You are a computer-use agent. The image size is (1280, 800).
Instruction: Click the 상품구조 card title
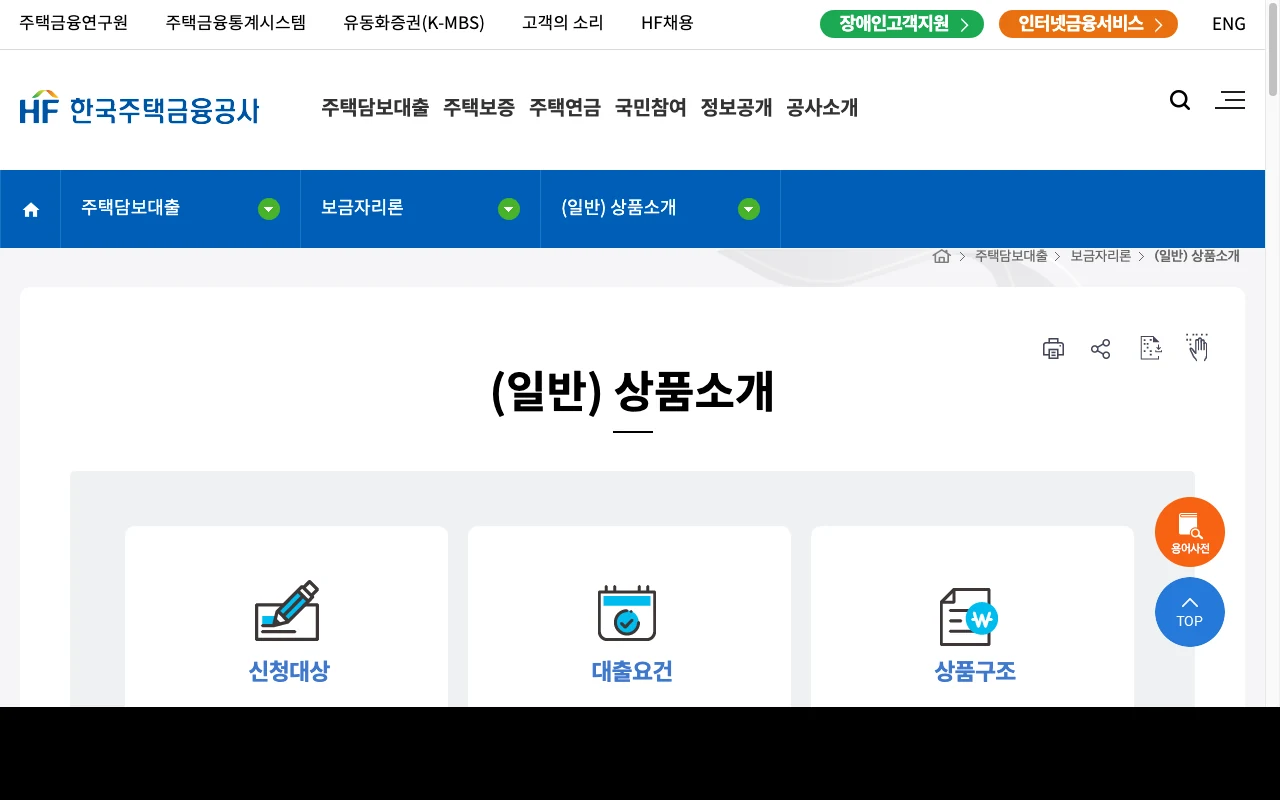tap(975, 671)
